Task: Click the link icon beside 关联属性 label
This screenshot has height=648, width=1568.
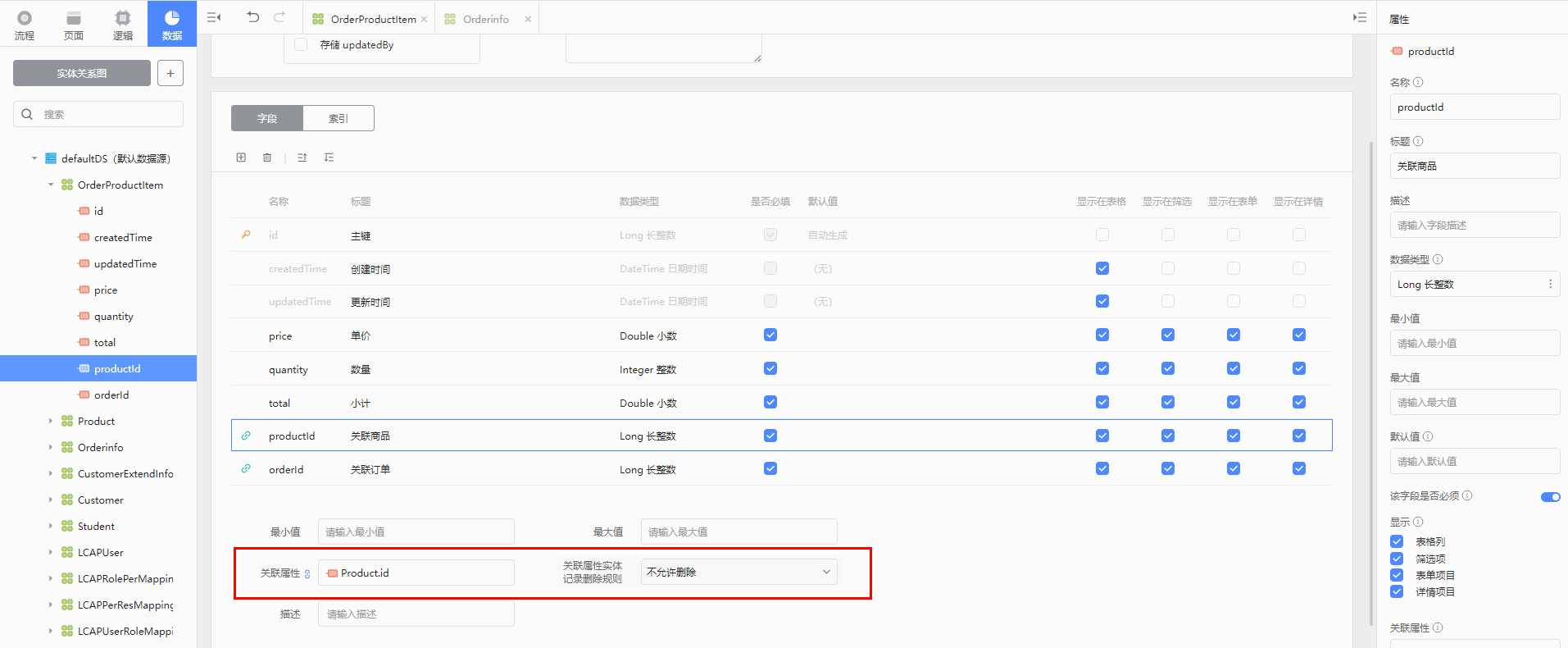Action: click(x=307, y=573)
